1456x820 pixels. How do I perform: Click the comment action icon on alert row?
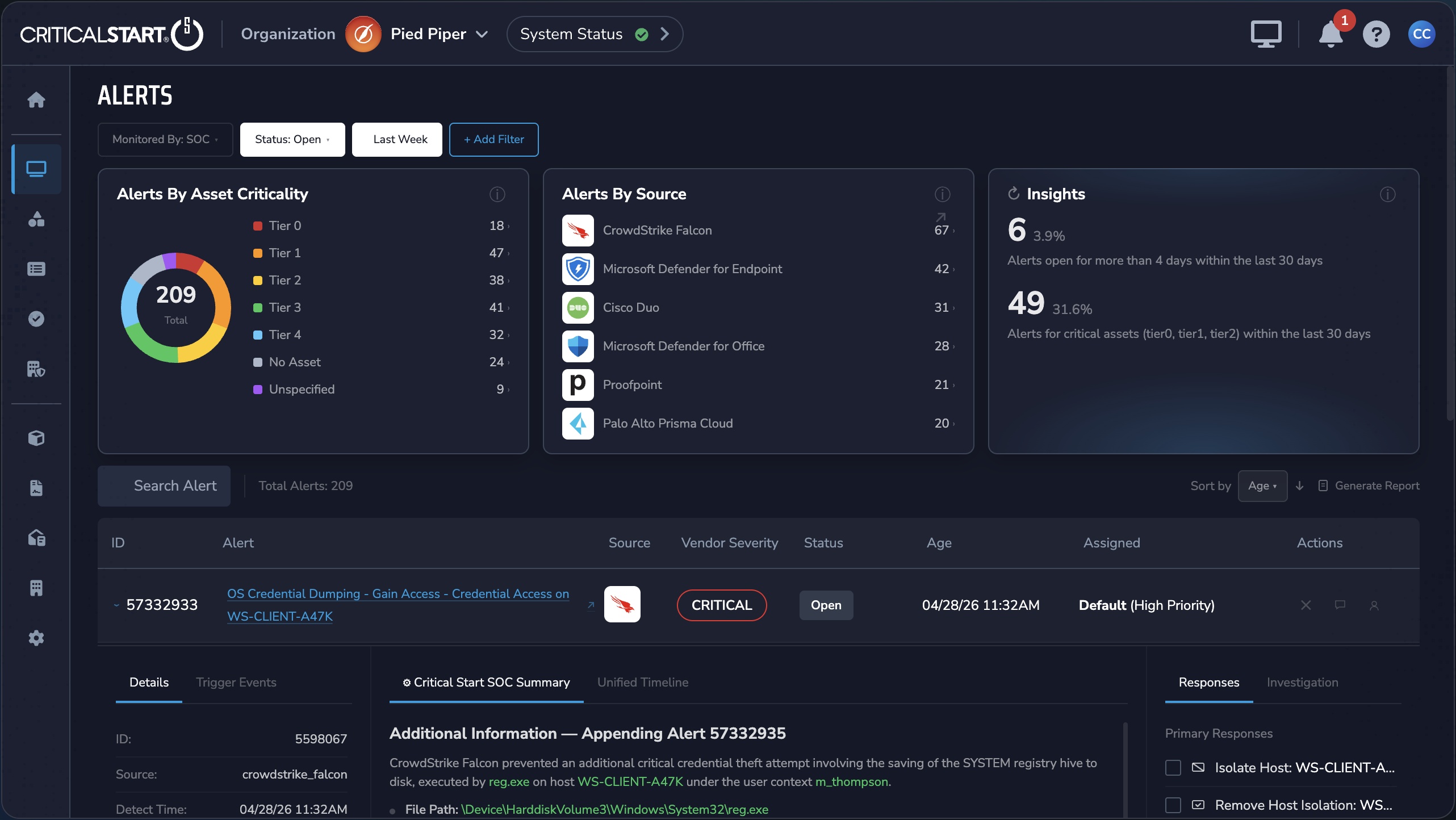click(1340, 605)
